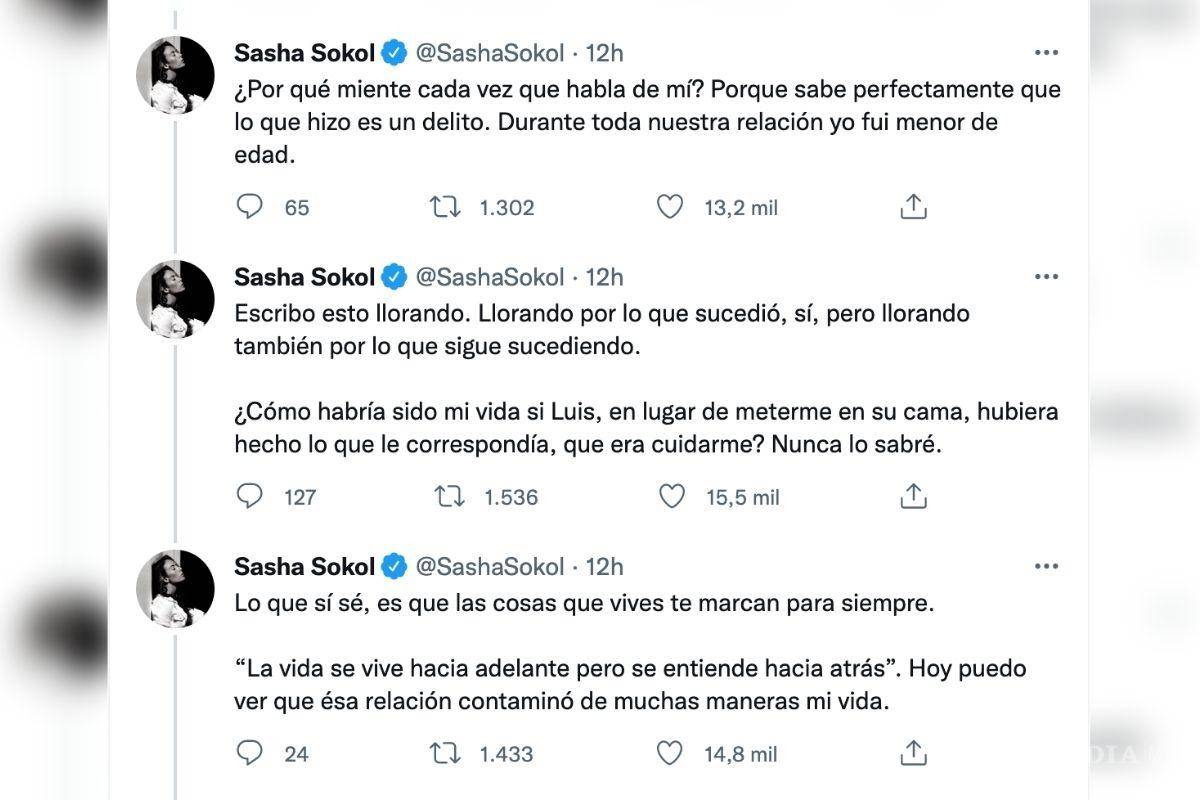Open the @SashaSokol profile handle link
This screenshot has height=800, width=1200.
coord(489,54)
